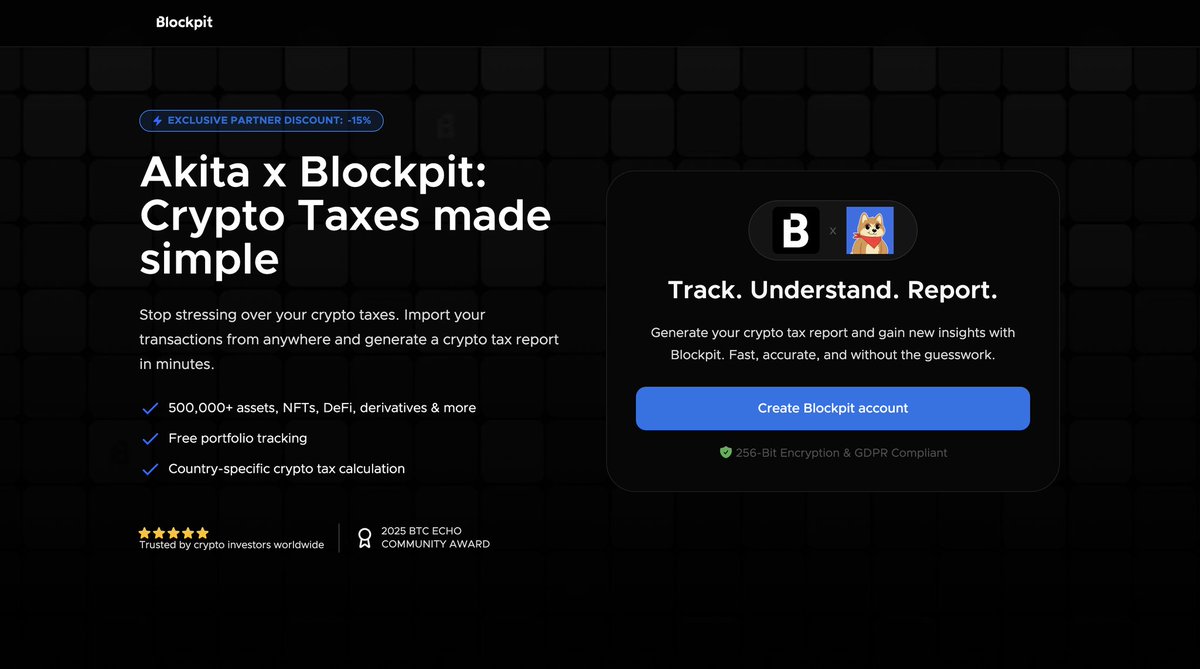The height and width of the screenshot is (669, 1200).
Task: Click checkmark beside Country-specific crypto tax calculation
Action: tap(150, 469)
